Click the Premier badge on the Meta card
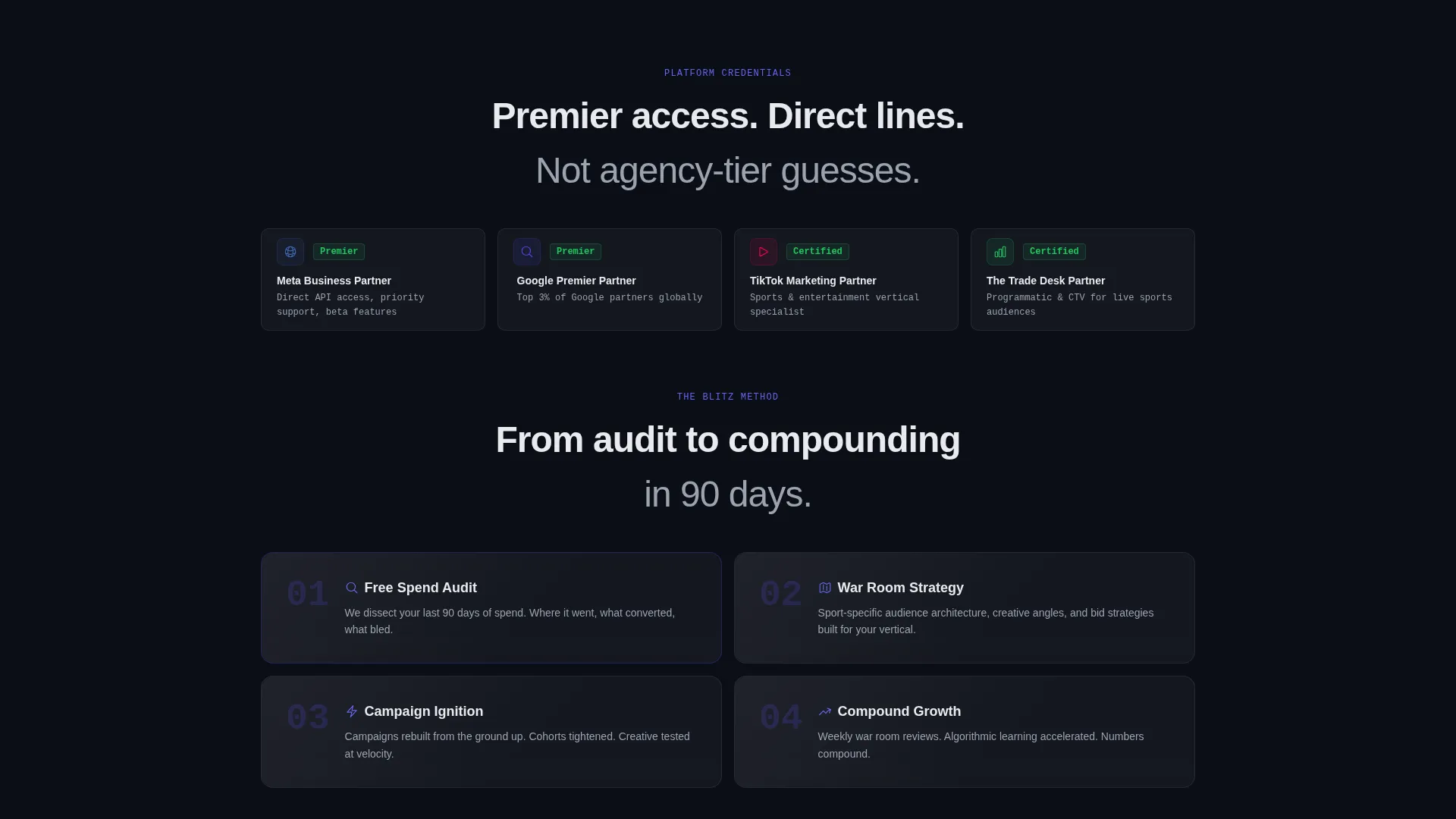 click(x=339, y=252)
